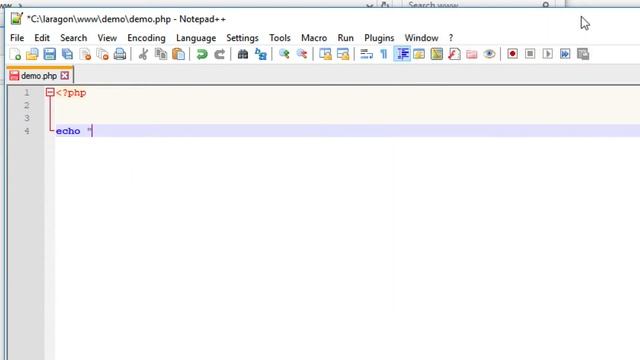Redo the action with the Redo arrow
The image size is (640, 360).
click(220, 54)
